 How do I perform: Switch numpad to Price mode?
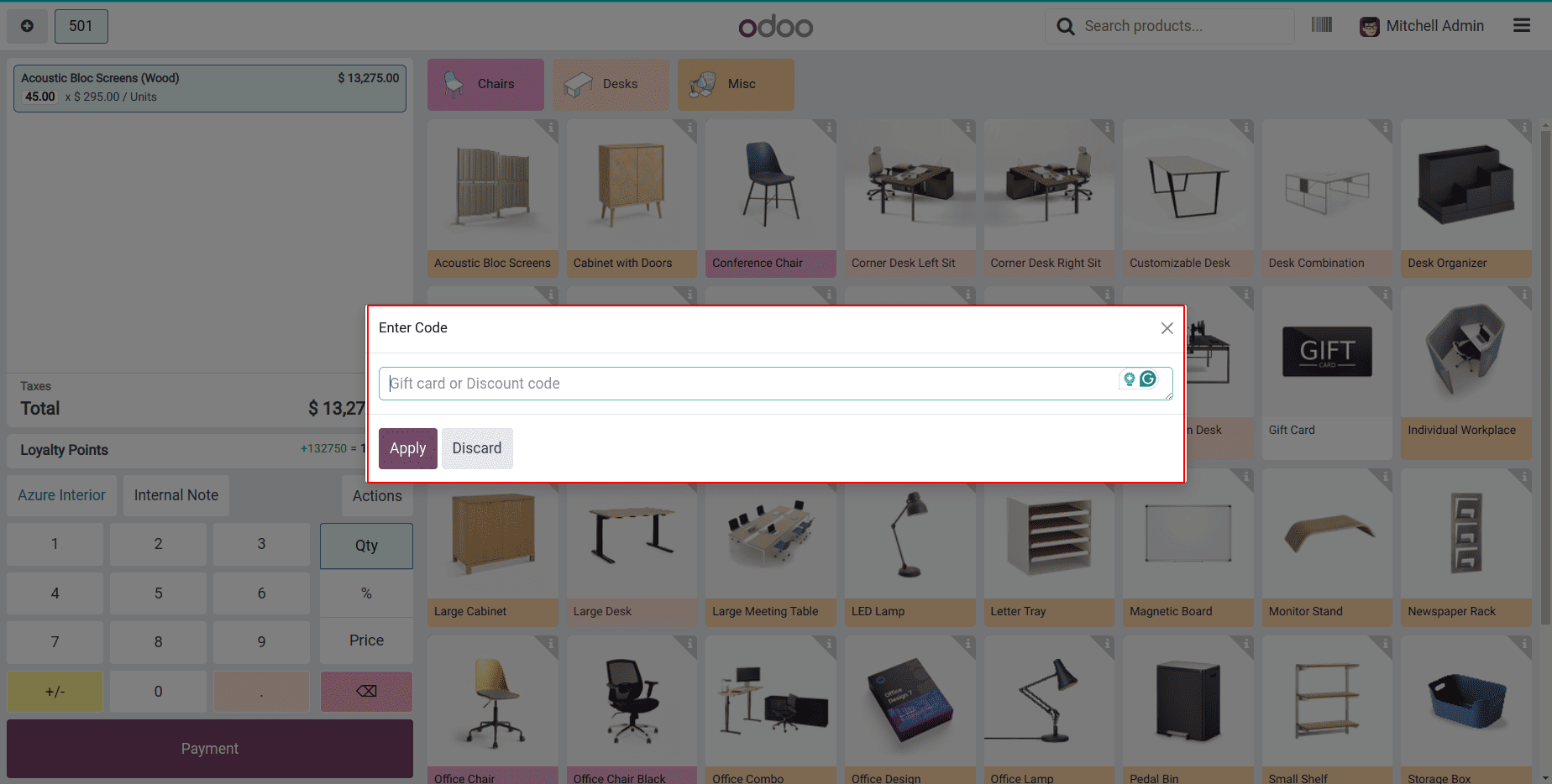pos(366,640)
